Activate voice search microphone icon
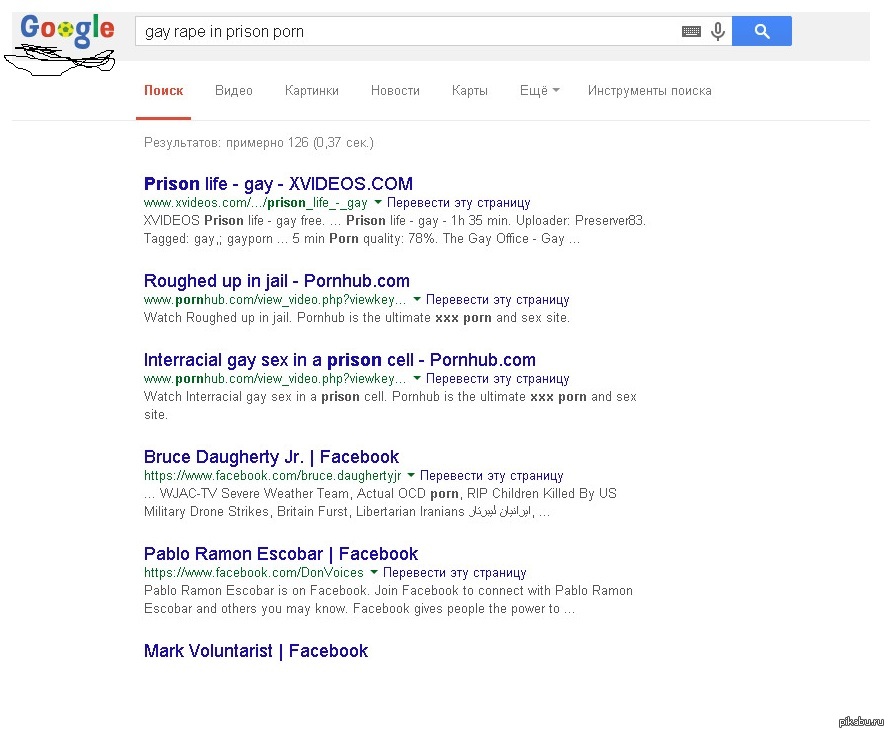This screenshot has width=889, height=733. click(x=718, y=31)
